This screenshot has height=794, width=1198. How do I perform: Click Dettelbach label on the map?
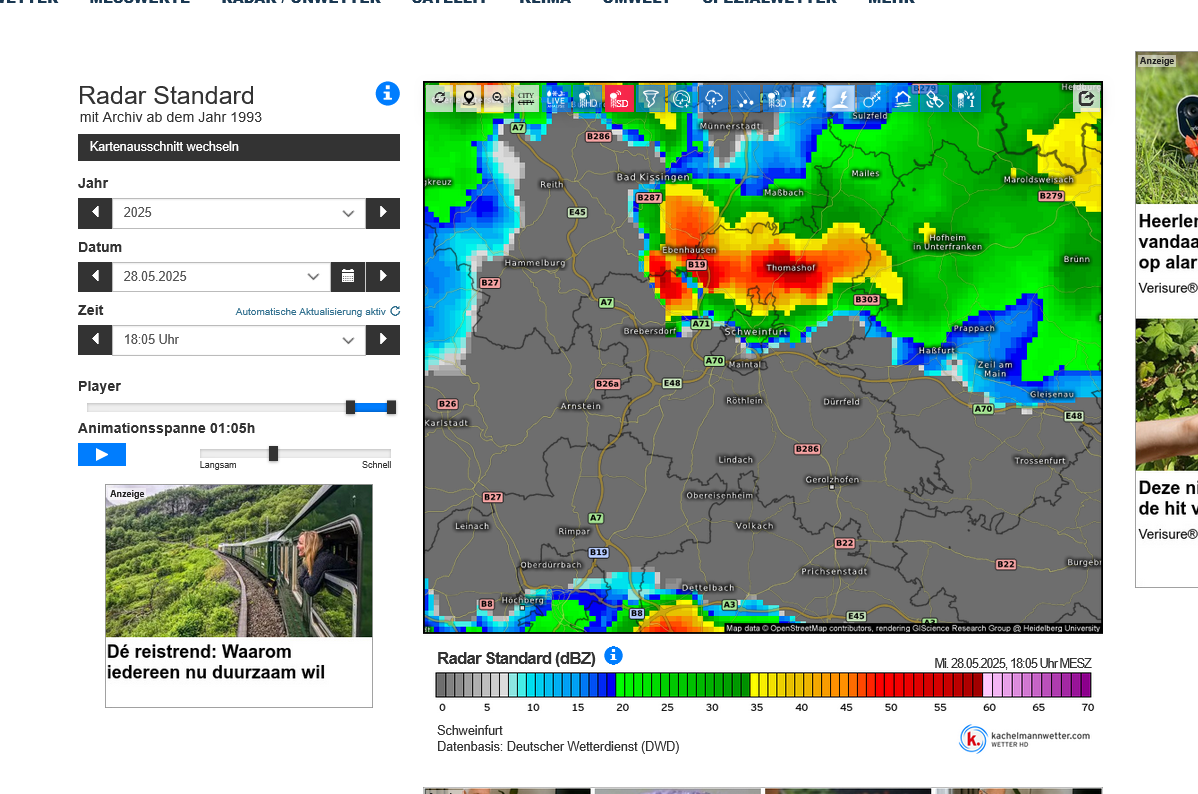pos(707,588)
